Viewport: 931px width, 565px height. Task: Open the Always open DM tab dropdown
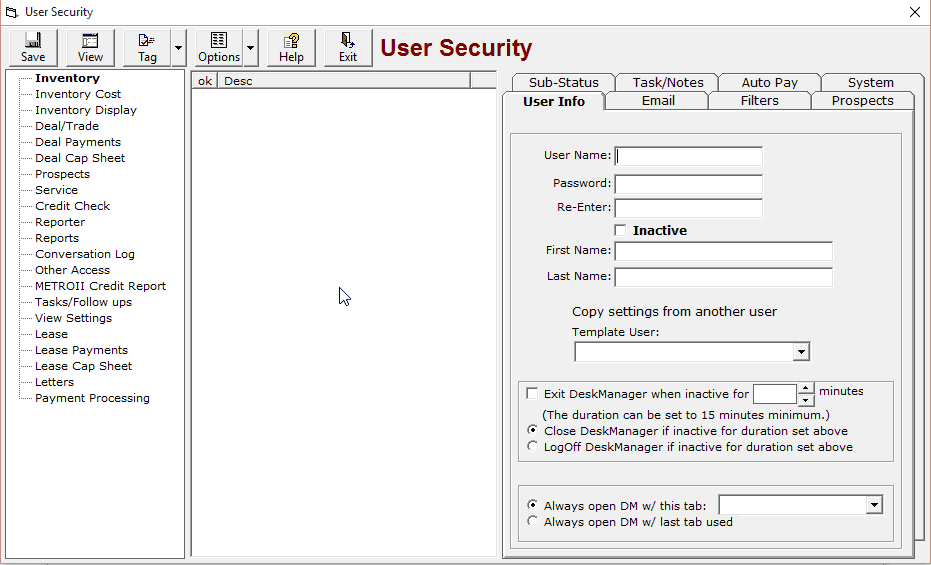(x=874, y=505)
